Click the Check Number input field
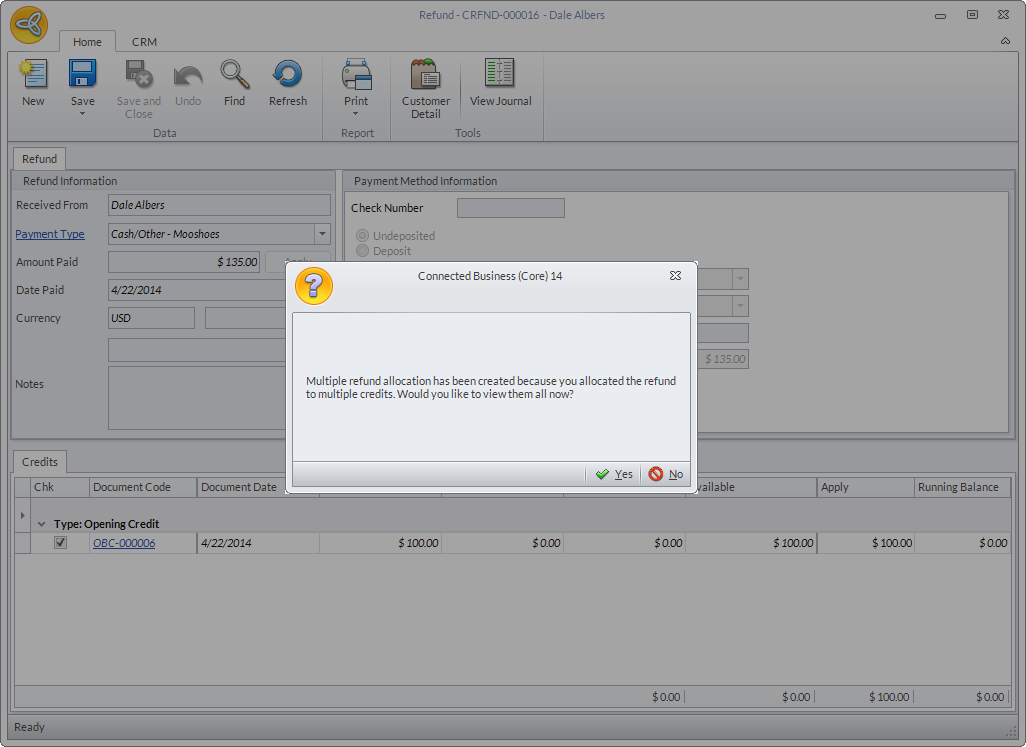This screenshot has height=747, width=1026. [510, 208]
